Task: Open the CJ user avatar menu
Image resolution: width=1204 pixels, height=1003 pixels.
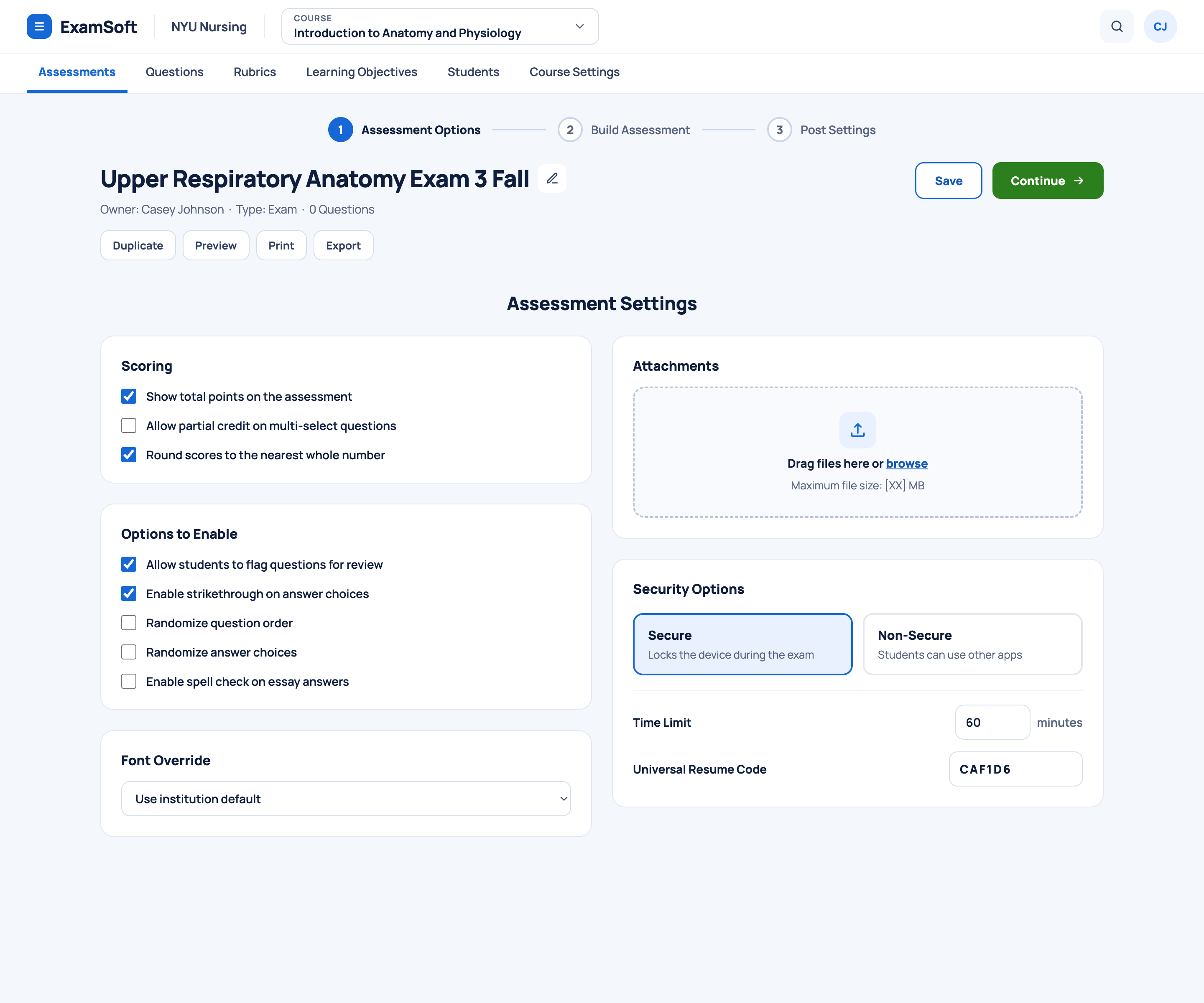Action: [1160, 26]
